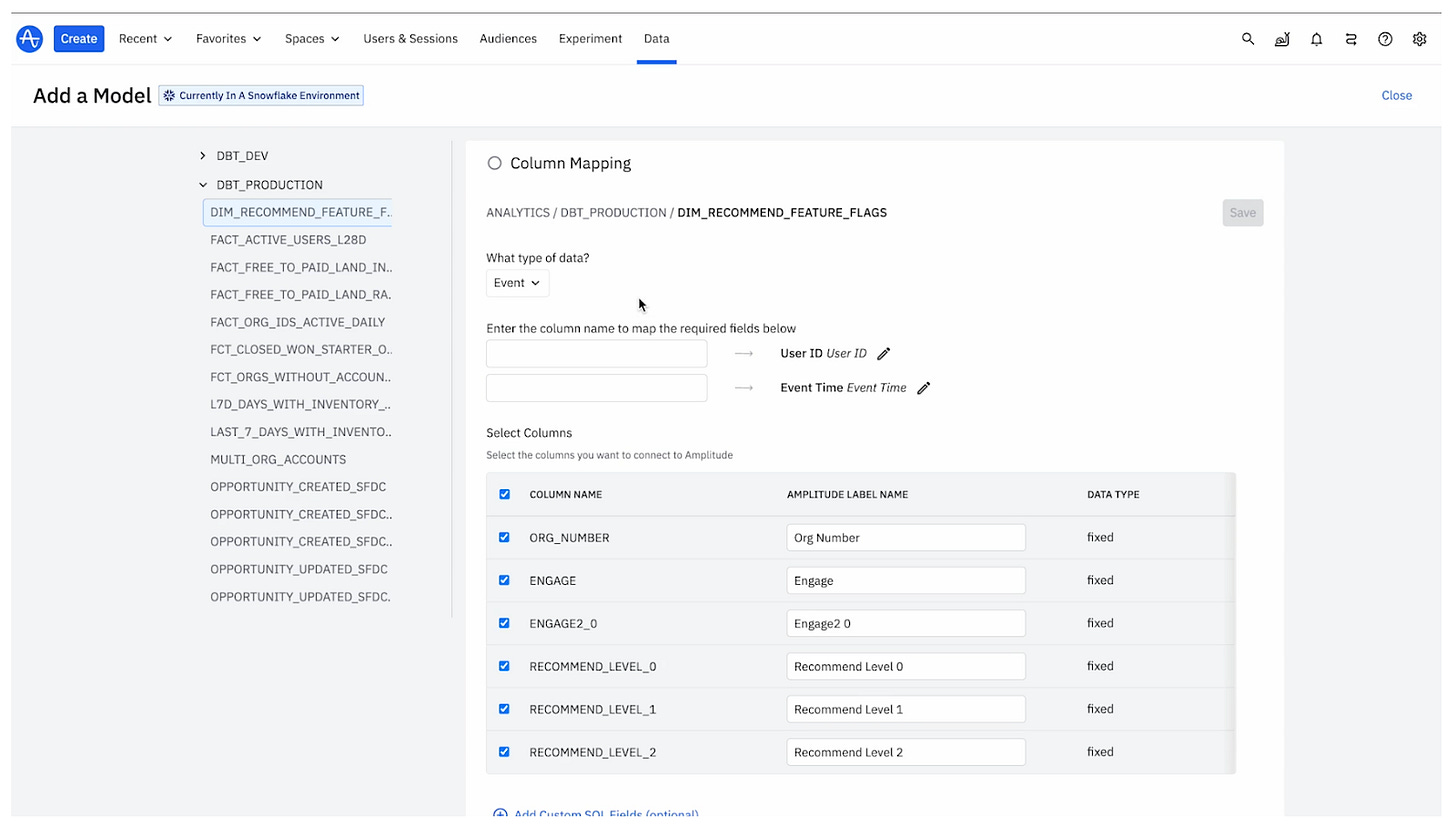Click the data transfer arrows icon
The width and height of the screenshot is (1456, 825).
coord(1351,39)
